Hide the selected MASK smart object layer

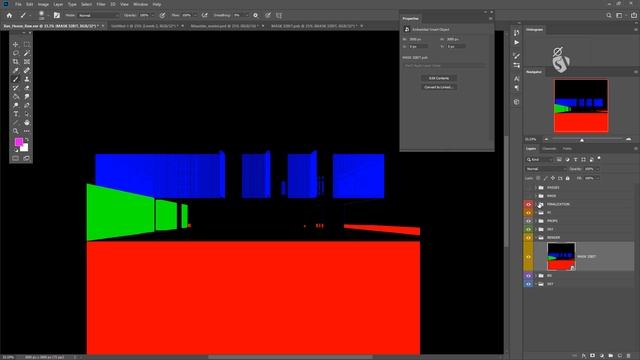[x=528, y=257]
